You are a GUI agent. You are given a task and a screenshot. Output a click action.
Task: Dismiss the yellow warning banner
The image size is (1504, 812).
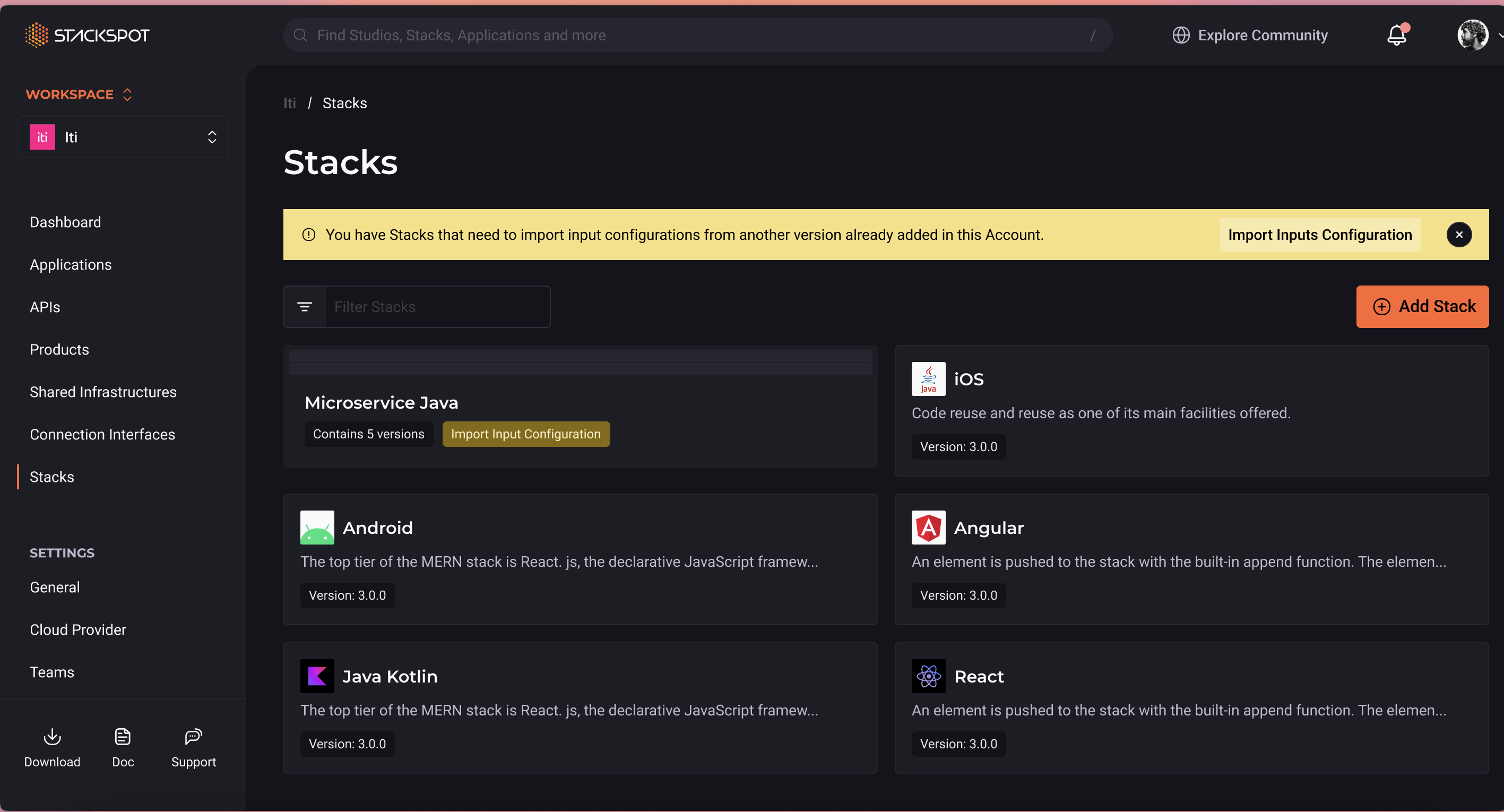pyautogui.click(x=1458, y=235)
